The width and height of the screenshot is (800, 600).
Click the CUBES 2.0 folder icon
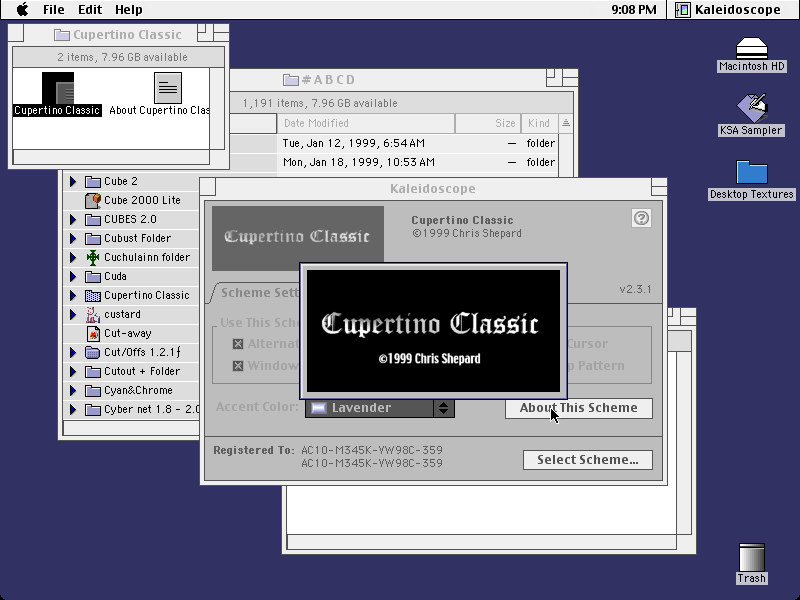(93, 219)
